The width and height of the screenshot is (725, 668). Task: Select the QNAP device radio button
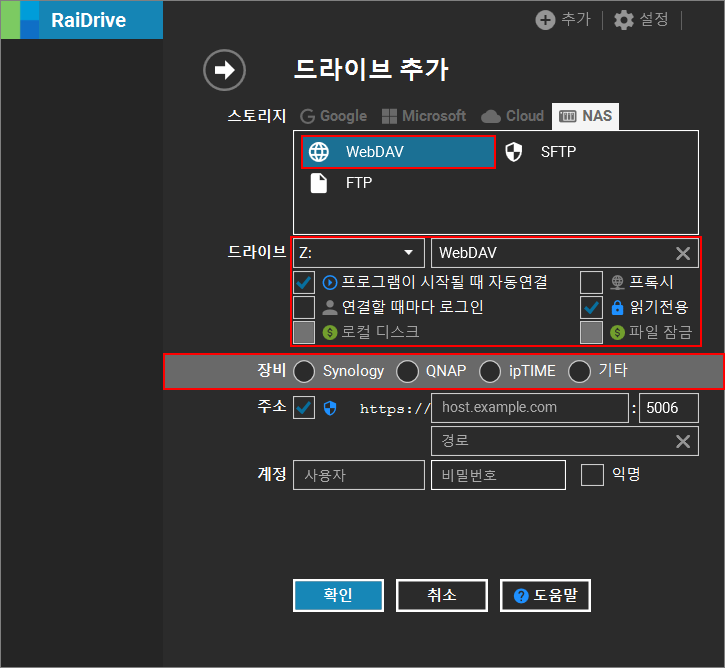pyautogui.click(x=407, y=371)
